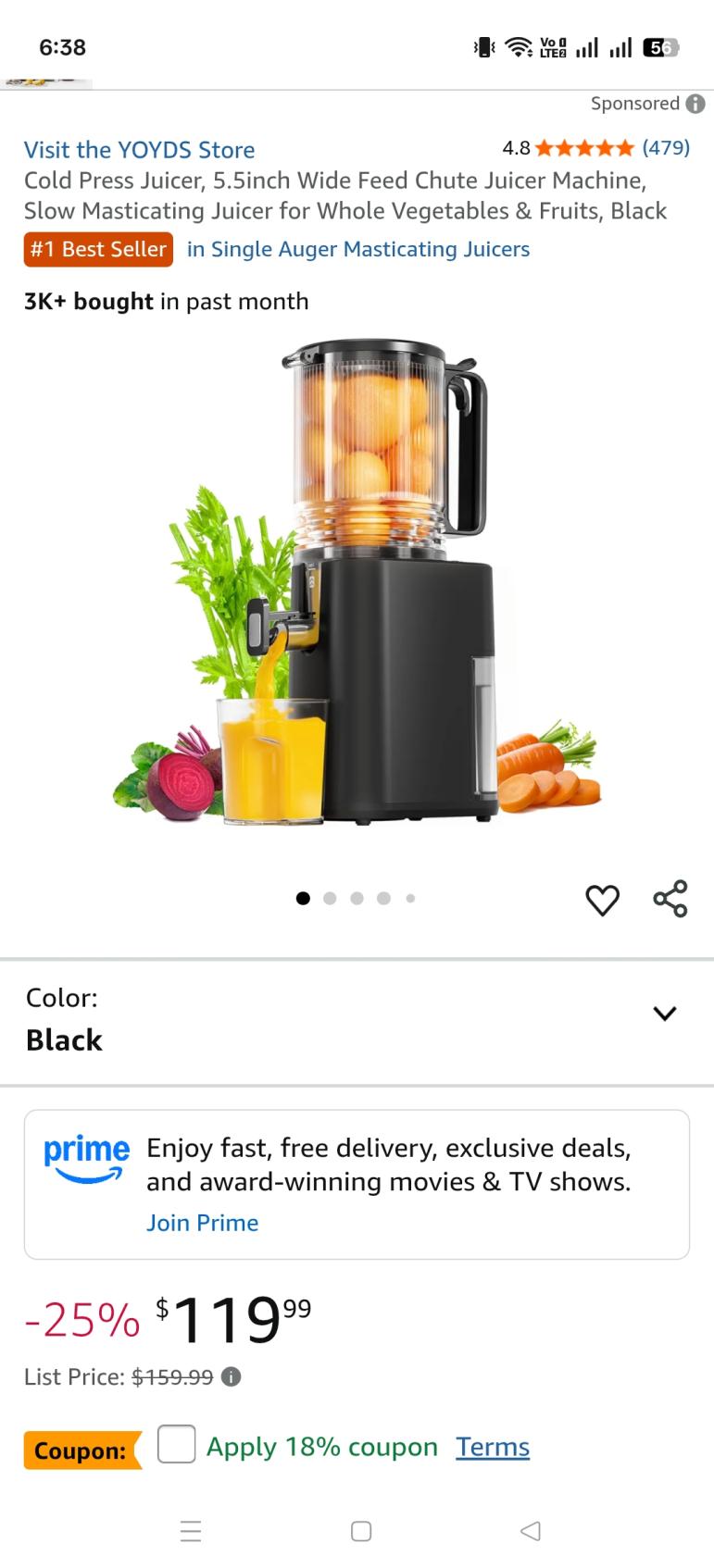Screen dimensions: 714x1568
Task: Open Single Auger Masticating Juicers category
Action: coord(358,249)
